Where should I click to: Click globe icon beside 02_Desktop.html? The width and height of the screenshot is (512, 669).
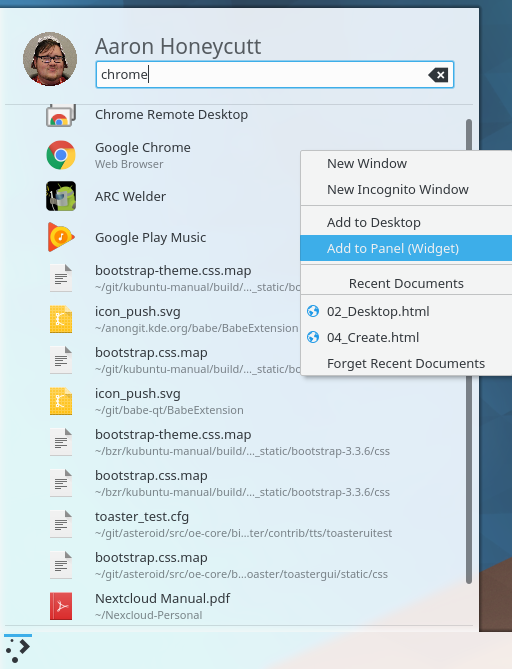coord(313,311)
